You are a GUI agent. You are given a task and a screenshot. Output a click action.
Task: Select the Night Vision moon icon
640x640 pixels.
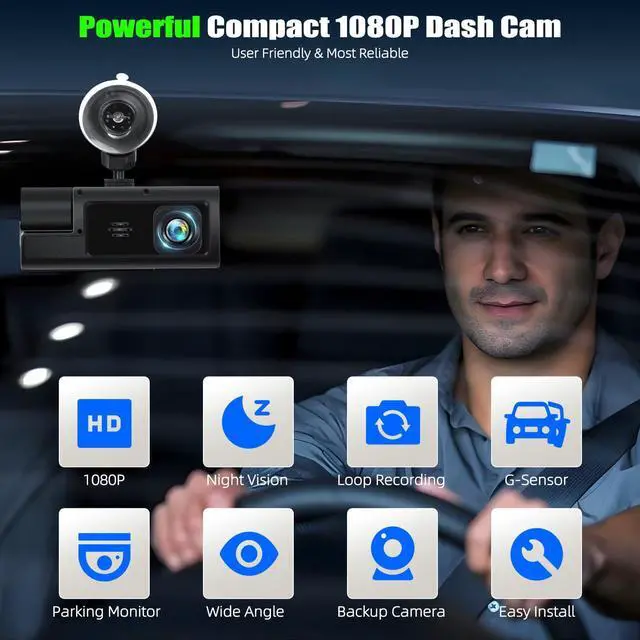(x=248, y=422)
